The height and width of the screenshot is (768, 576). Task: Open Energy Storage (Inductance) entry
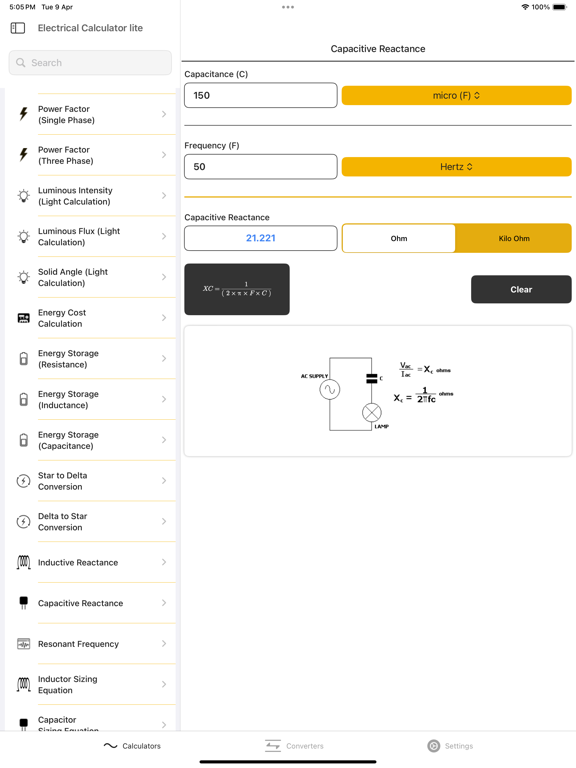91,399
